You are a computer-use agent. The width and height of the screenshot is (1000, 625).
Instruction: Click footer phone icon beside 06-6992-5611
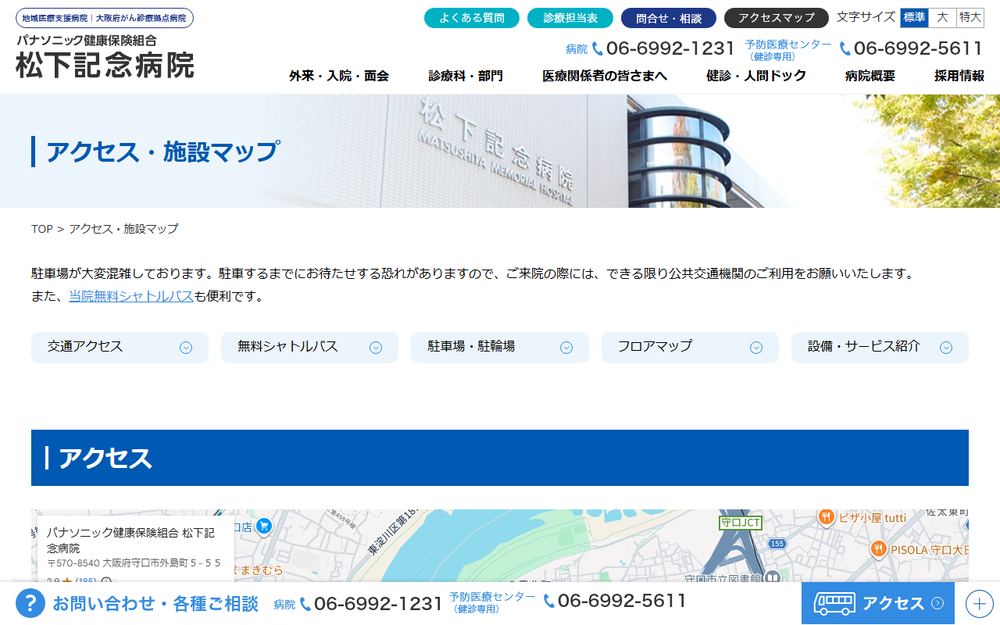[x=548, y=601]
